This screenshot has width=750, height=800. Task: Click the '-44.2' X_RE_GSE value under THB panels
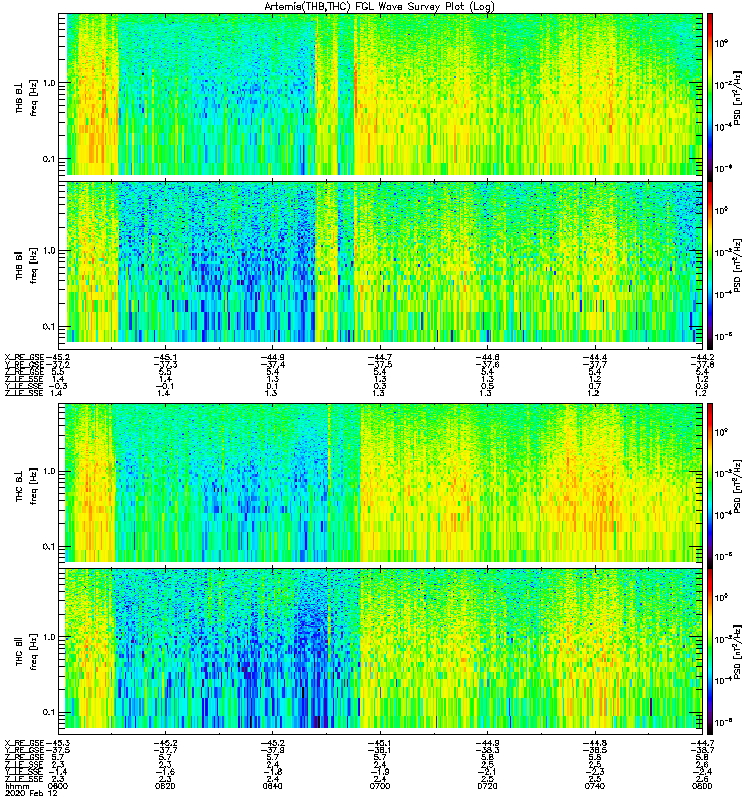(702, 357)
